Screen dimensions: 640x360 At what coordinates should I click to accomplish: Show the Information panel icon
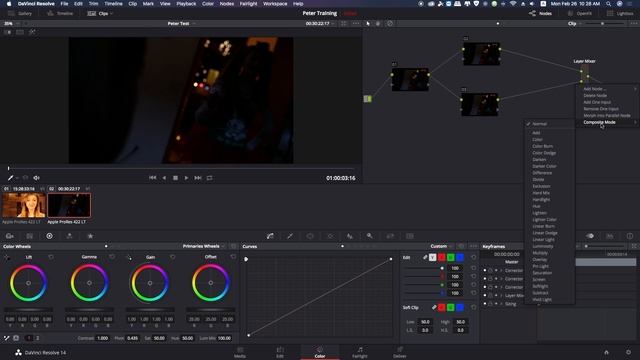(x=630, y=236)
